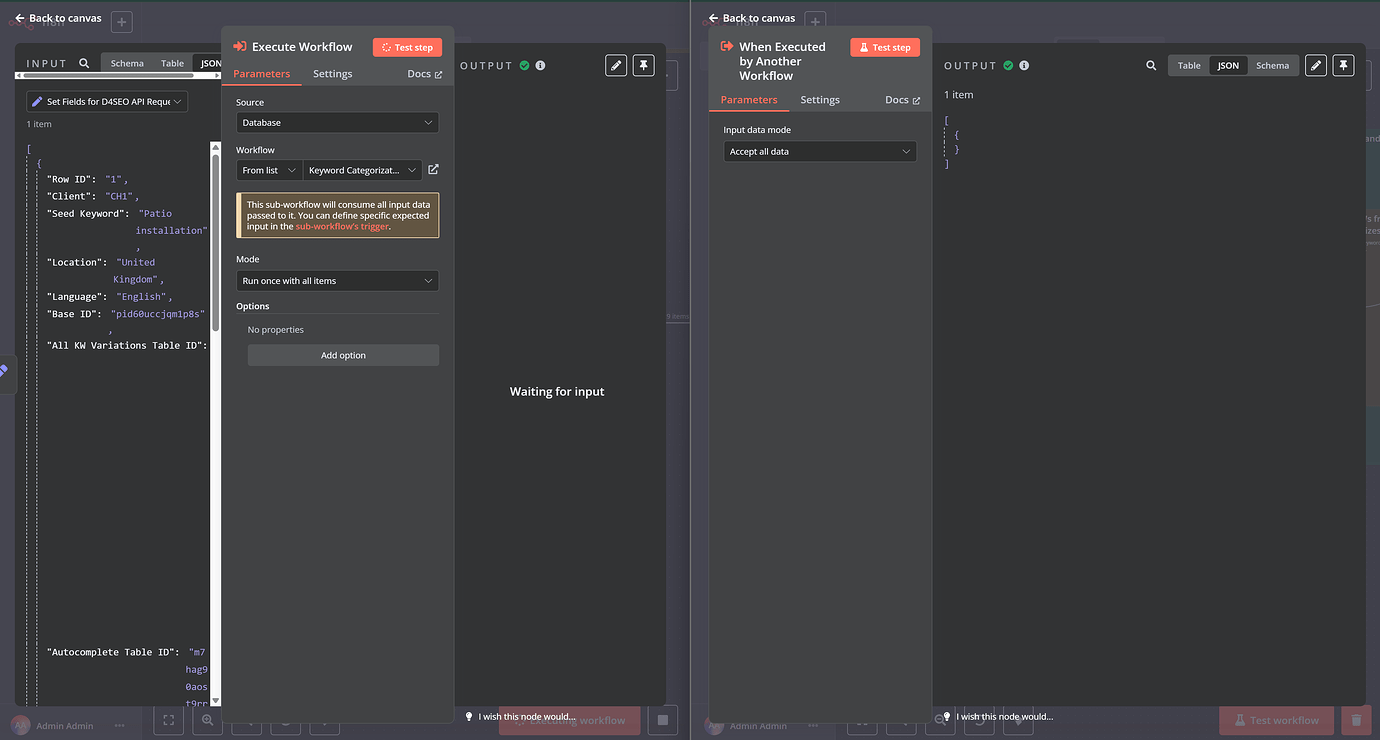This screenshot has height=740, width=1380.
Task: Fit workflow to view using corner brackets icon
Action: click(168, 720)
